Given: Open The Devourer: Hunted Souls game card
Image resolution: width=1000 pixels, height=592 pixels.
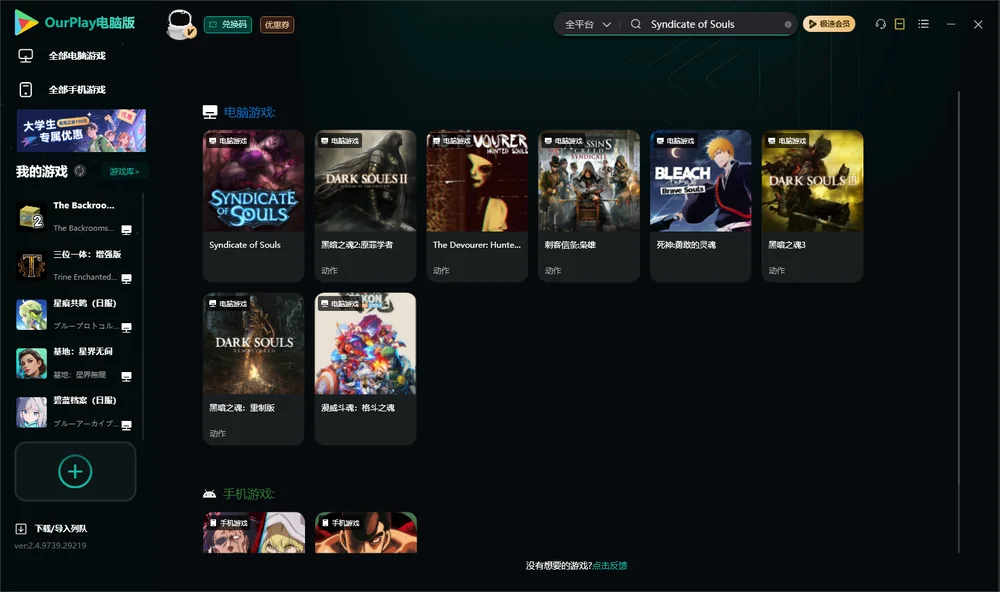Looking at the screenshot, I should click(x=477, y=205).
